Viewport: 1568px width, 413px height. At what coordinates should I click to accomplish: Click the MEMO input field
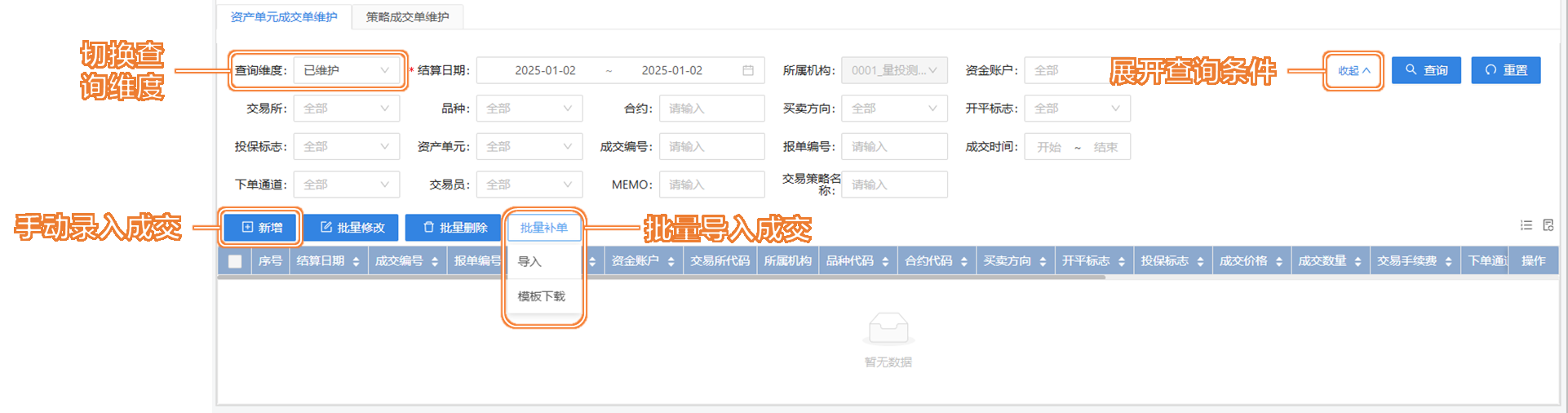point(712,184)
